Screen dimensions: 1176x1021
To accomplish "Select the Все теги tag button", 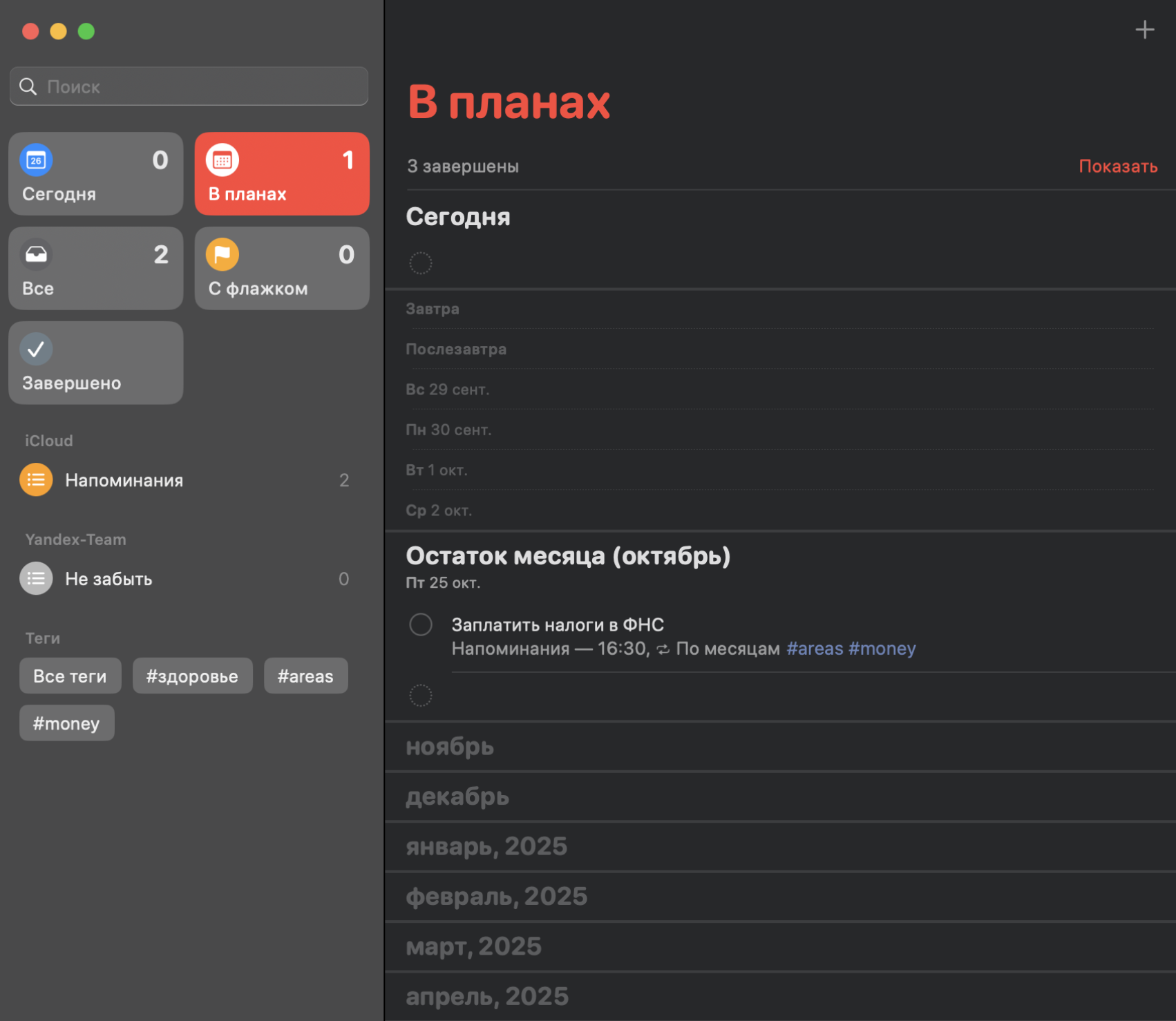I will tap(70, 676).
